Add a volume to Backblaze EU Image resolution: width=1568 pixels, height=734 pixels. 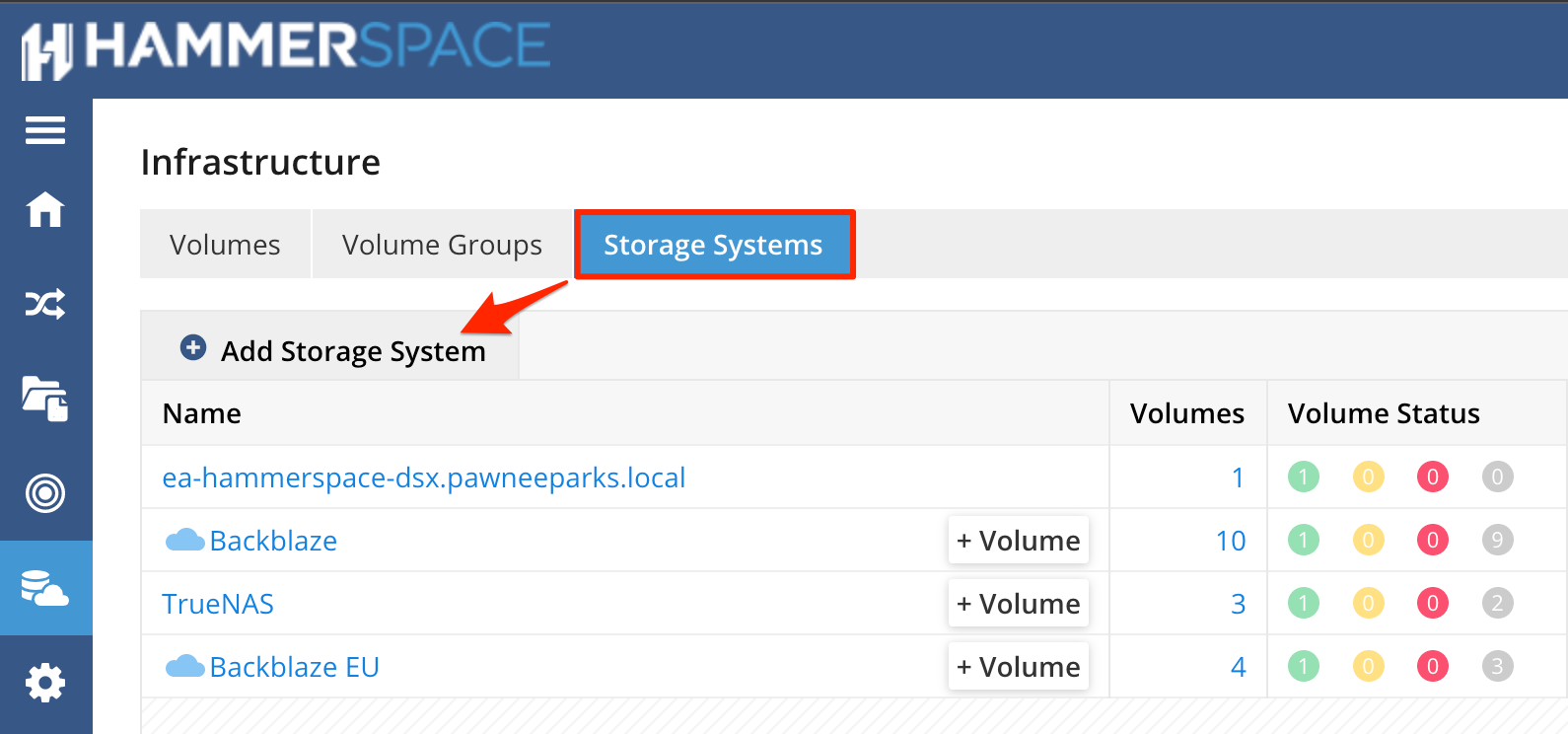click(1019, 666)
